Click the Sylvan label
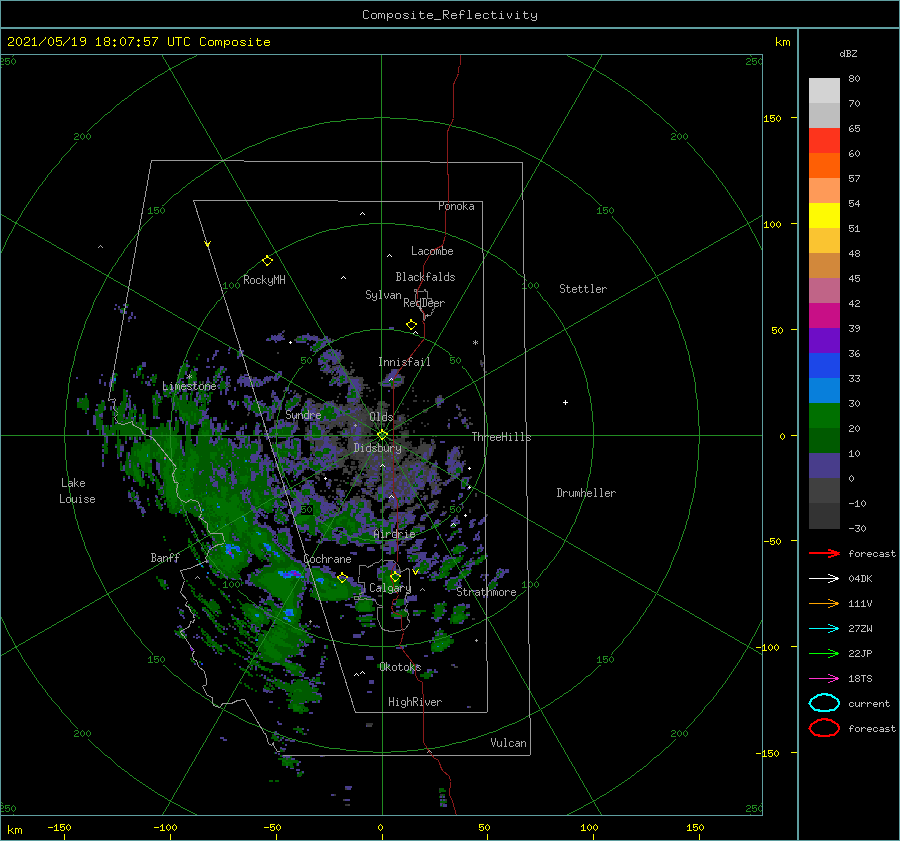 coord(383,295)
